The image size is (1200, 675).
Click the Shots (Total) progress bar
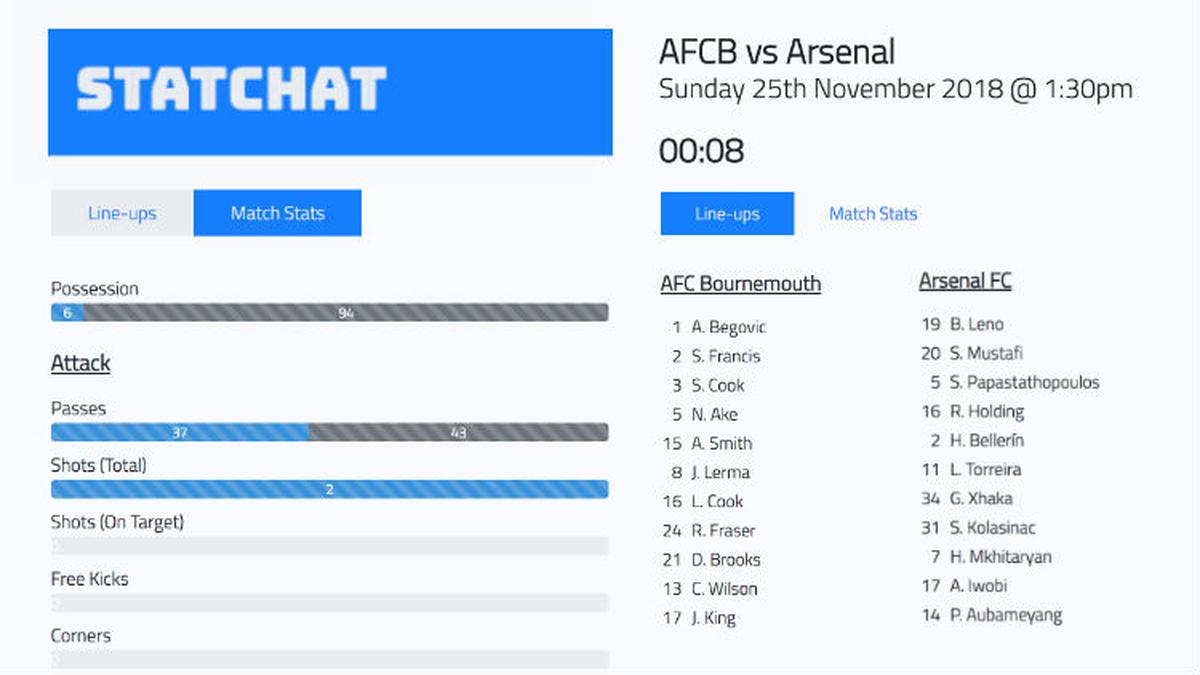329,490
